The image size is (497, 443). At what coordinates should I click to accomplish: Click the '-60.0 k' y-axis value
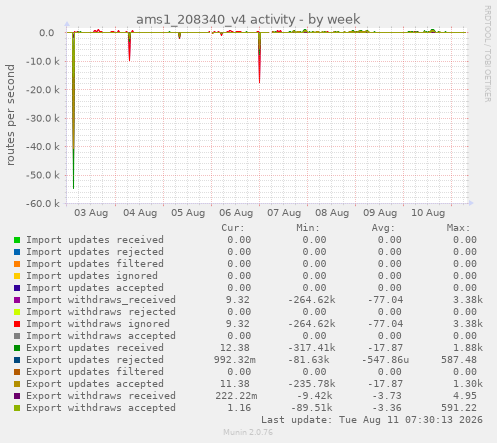click(x=43, y=203)
